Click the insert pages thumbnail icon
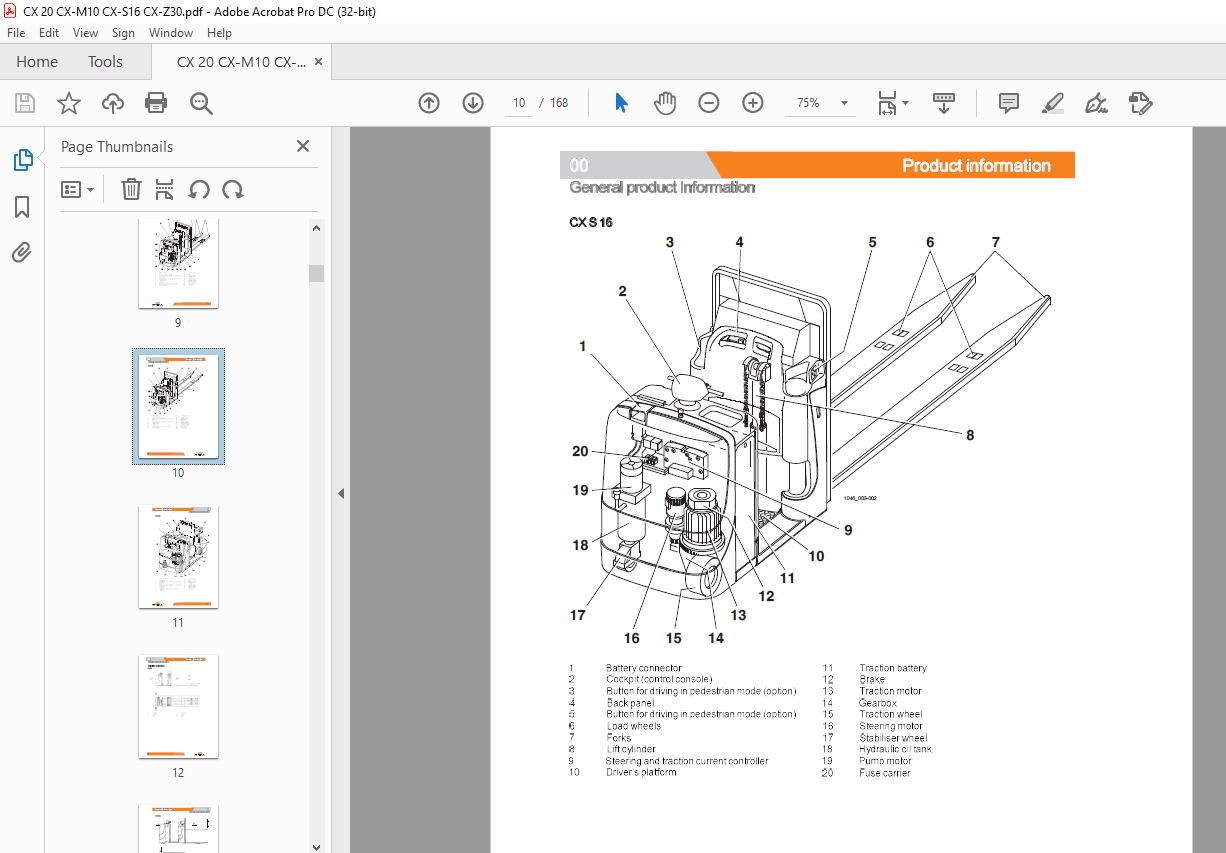 [165, 189]
